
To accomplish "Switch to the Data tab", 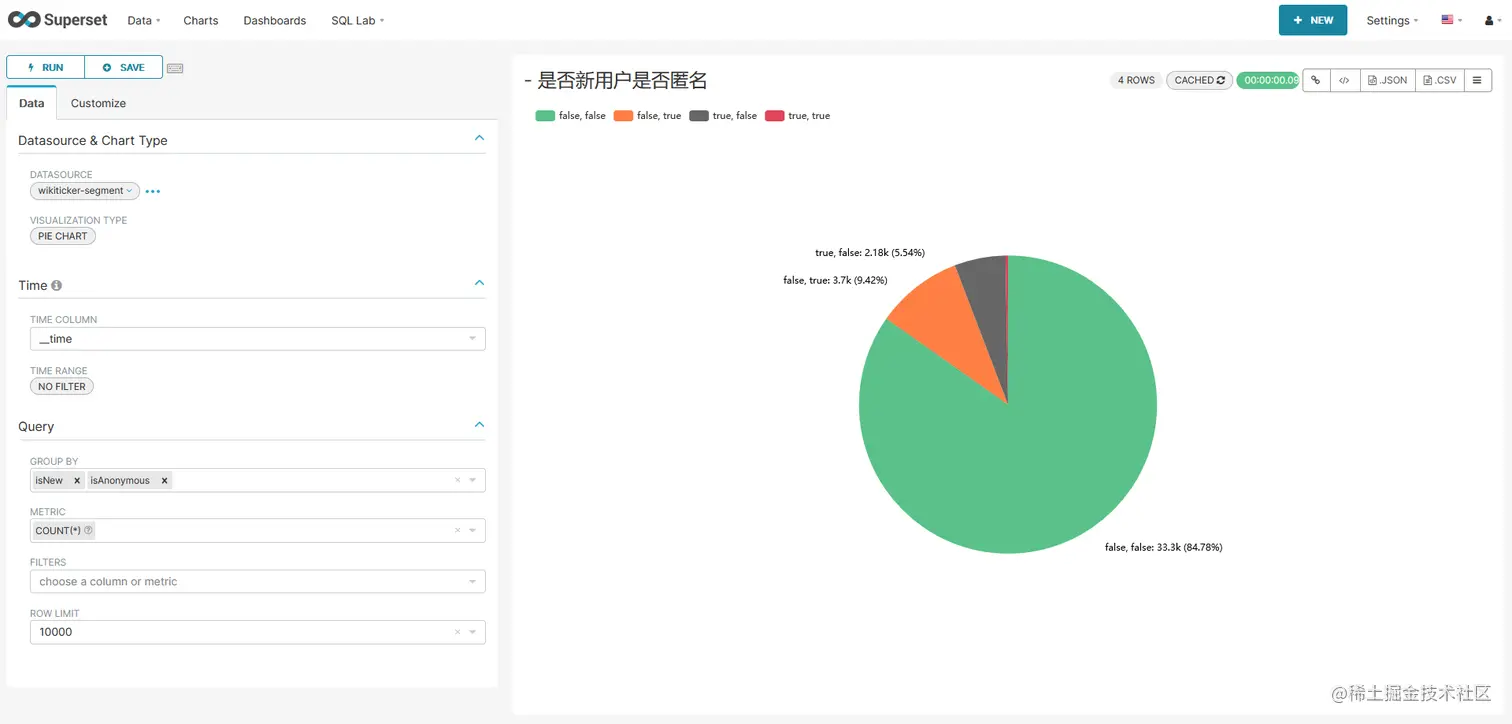I will tap(31, 103).
